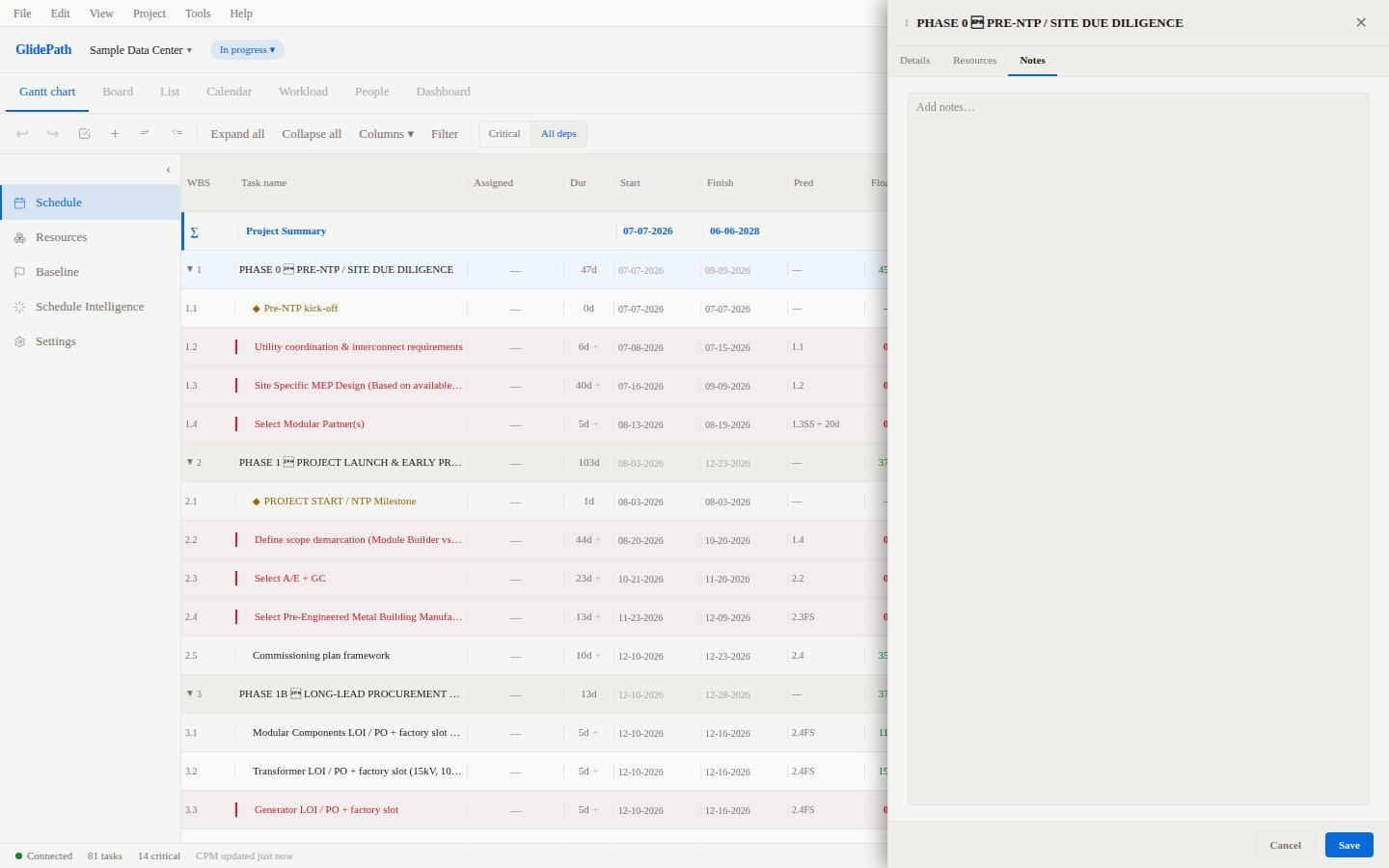Viewport: 1389px width, 868px height.
Task: Click the Schedule Intelligence sparkle icon
Action: coord(19,307)
